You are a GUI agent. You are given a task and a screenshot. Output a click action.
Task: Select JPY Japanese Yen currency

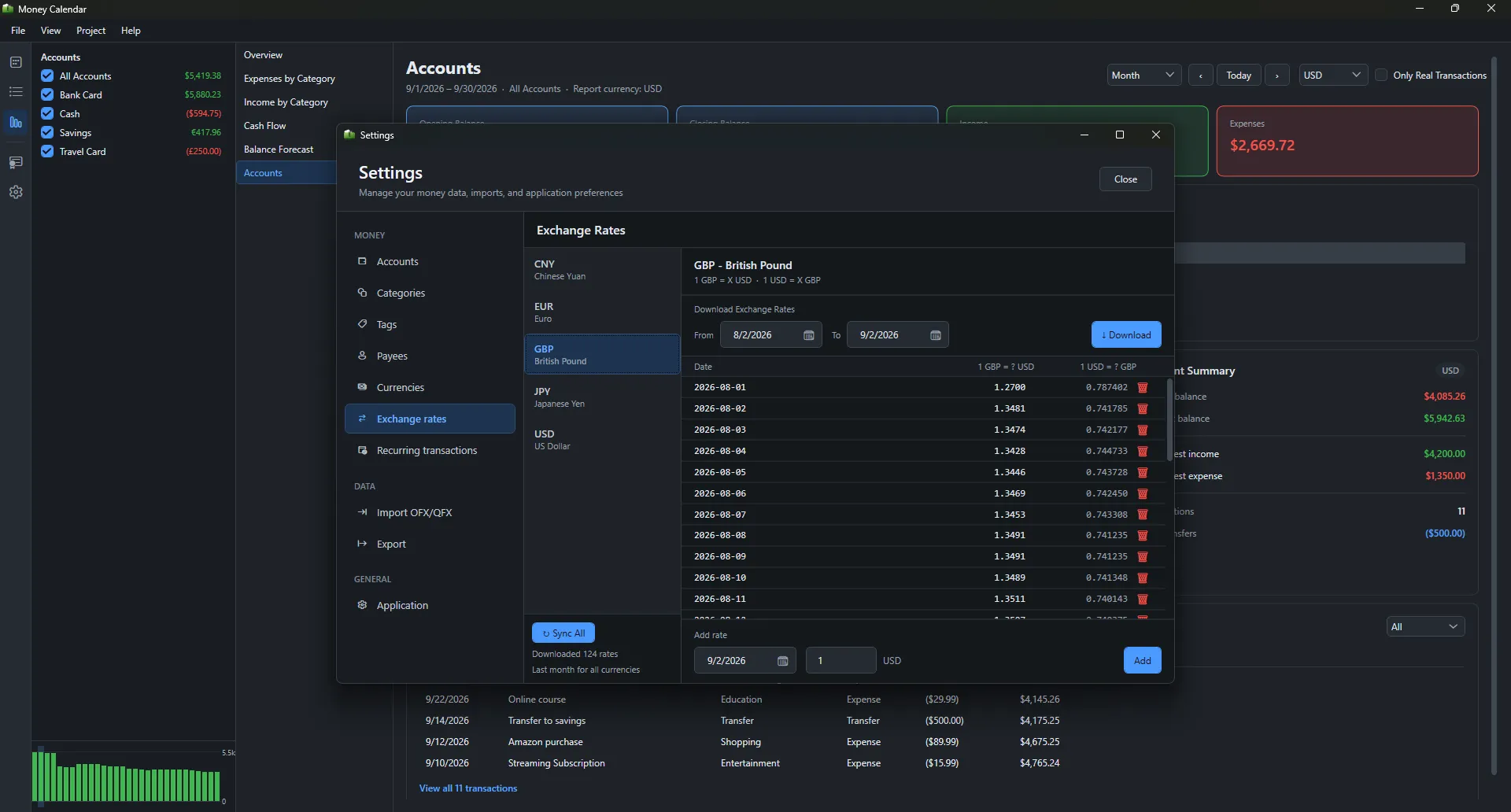602,397
